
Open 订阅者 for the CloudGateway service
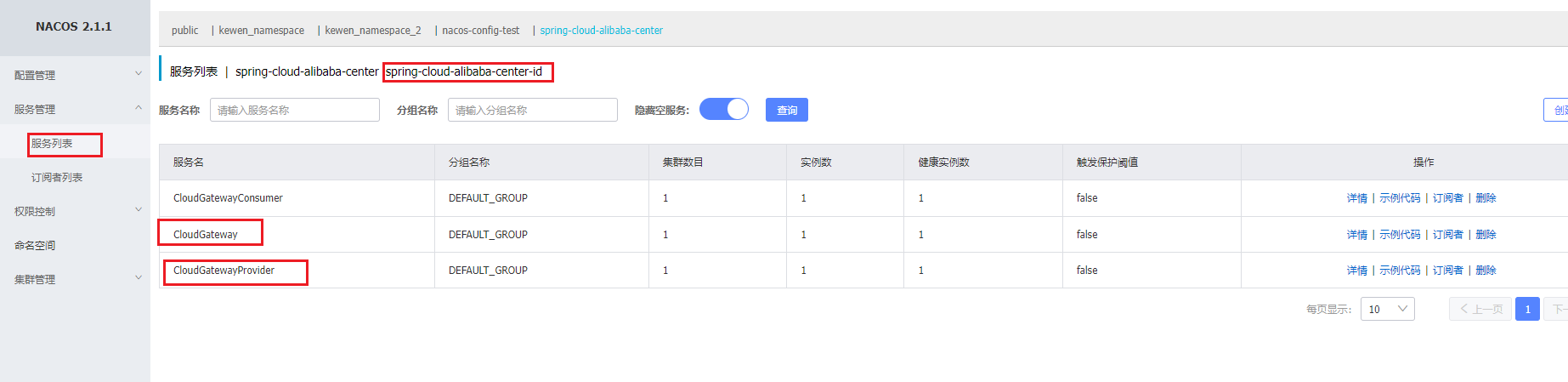(x=1448, y=235)
